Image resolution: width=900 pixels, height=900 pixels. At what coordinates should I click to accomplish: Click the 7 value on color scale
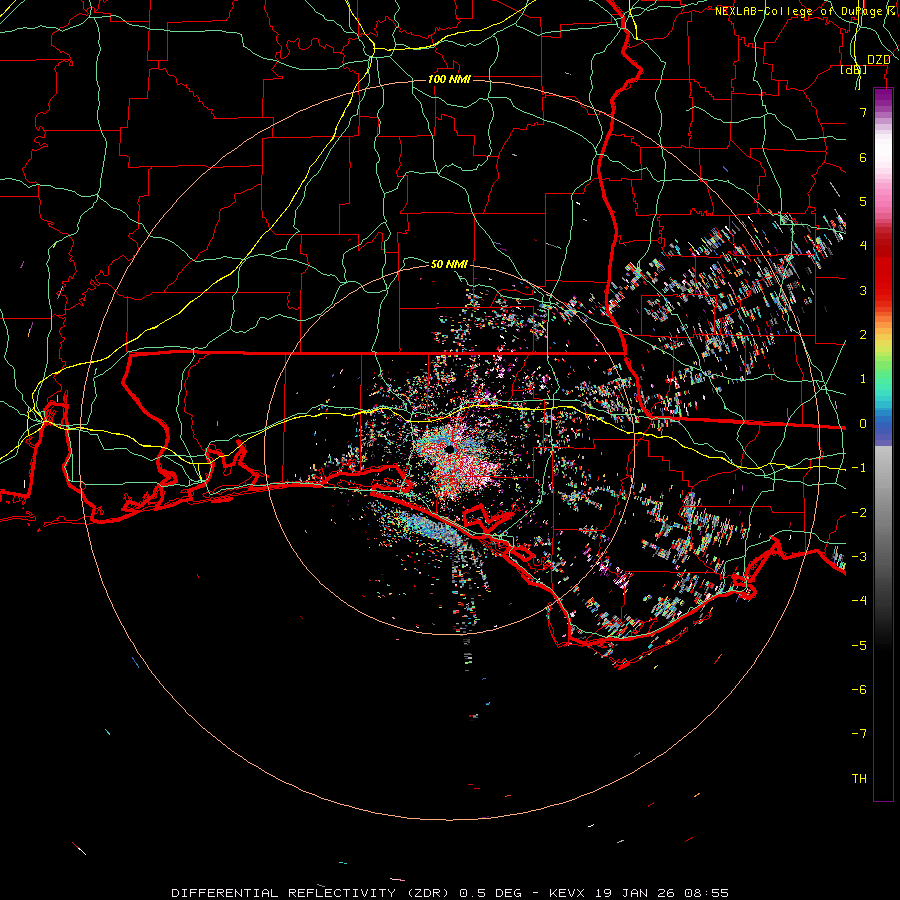863,112
